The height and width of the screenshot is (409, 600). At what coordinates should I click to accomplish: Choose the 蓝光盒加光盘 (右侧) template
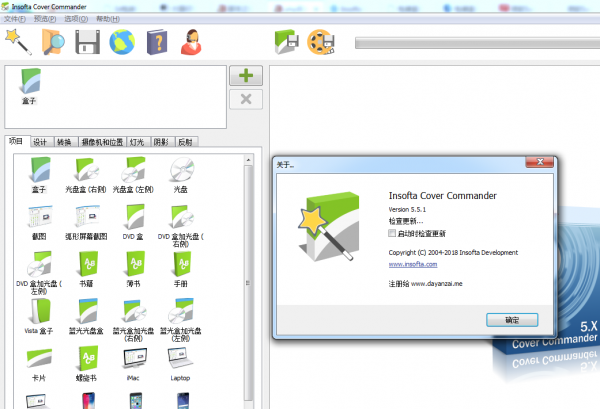coord(133,320)
